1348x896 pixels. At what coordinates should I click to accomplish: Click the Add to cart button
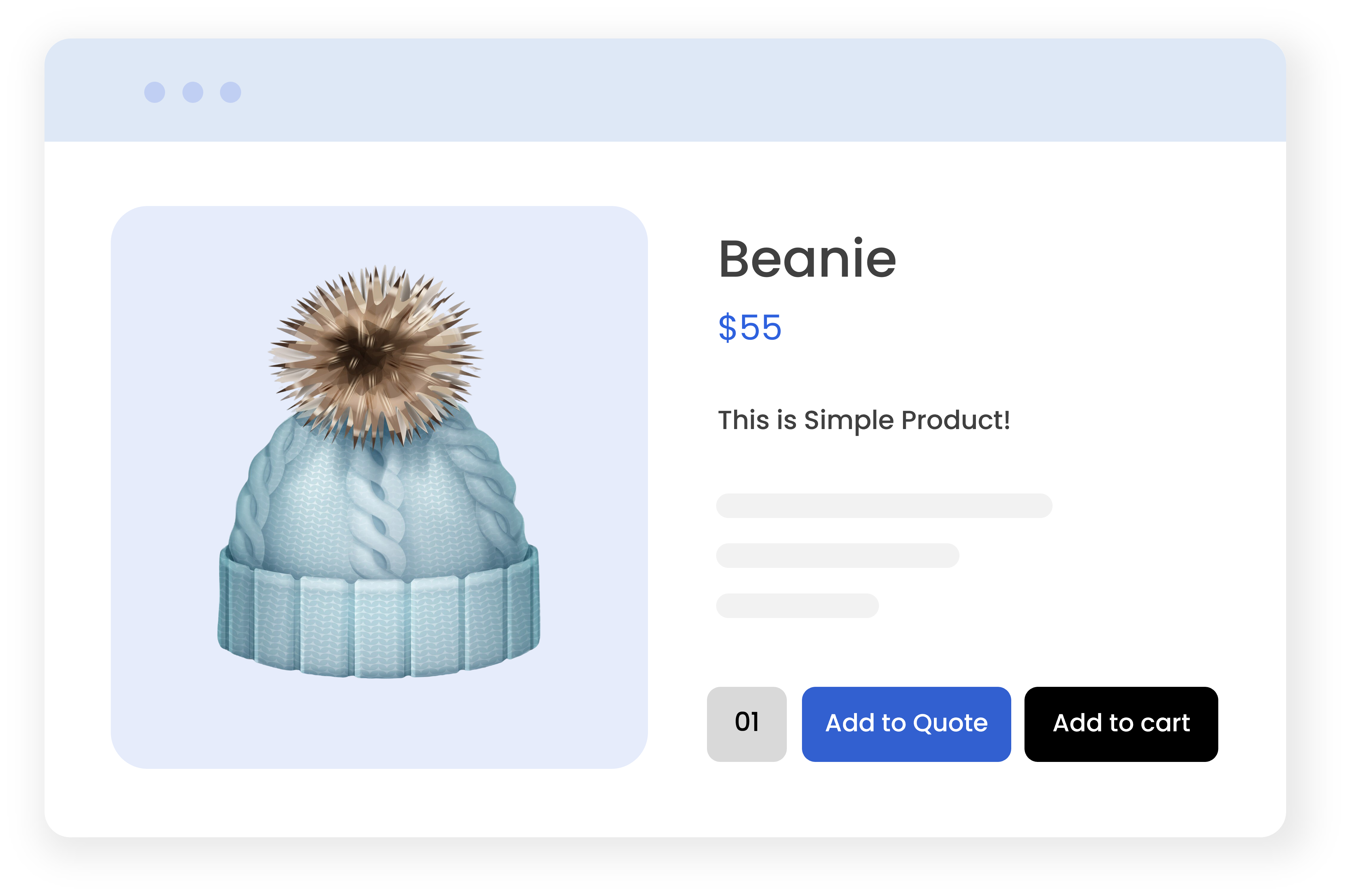point(1121,724)
